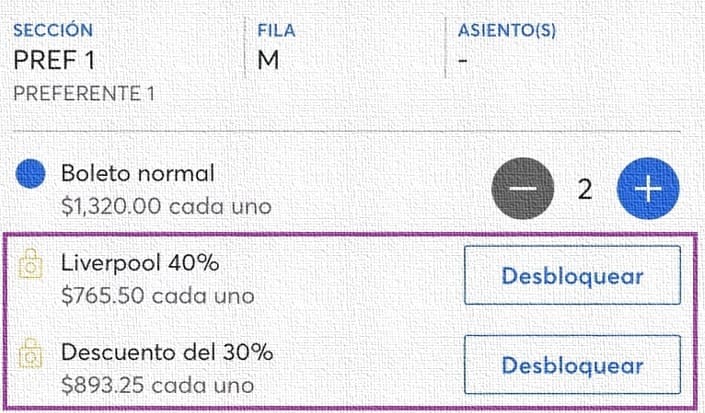The width and height of the screenshot is (705, 413).
Task: Click the blue circle beside Boleto normal
Action: (31, 173)
